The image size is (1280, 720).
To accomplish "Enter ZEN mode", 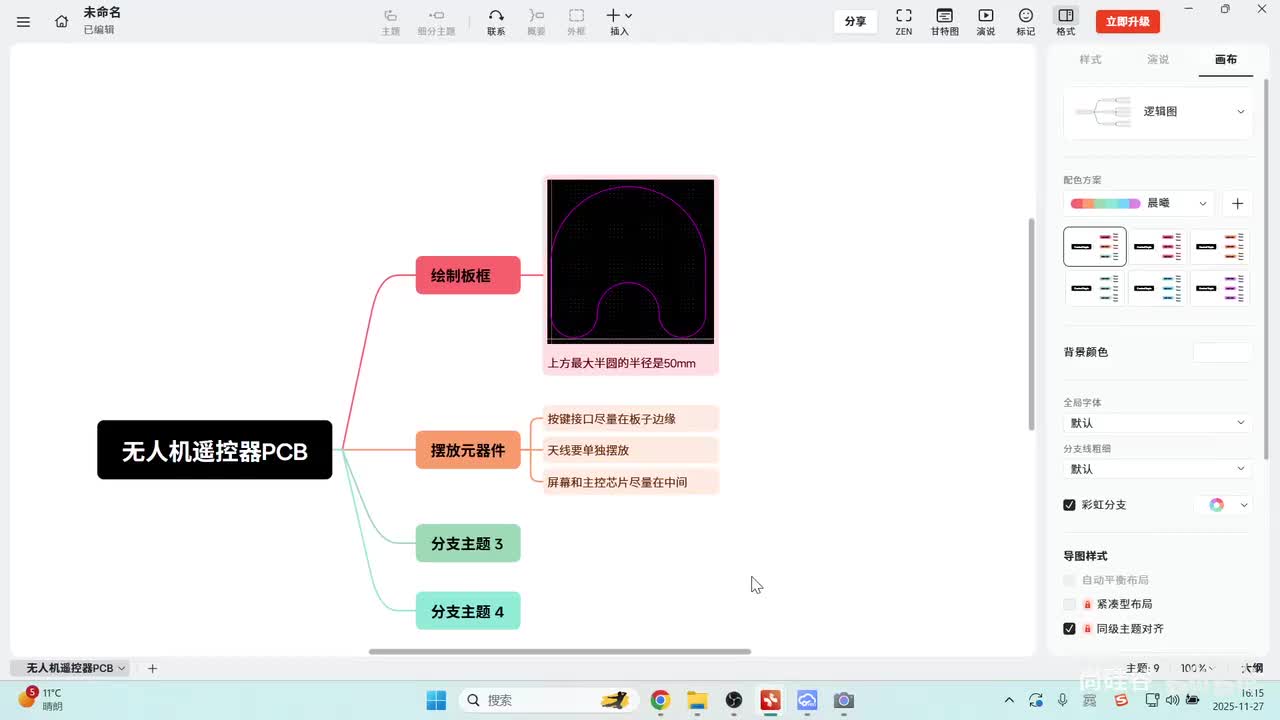I will click(904, 21).
